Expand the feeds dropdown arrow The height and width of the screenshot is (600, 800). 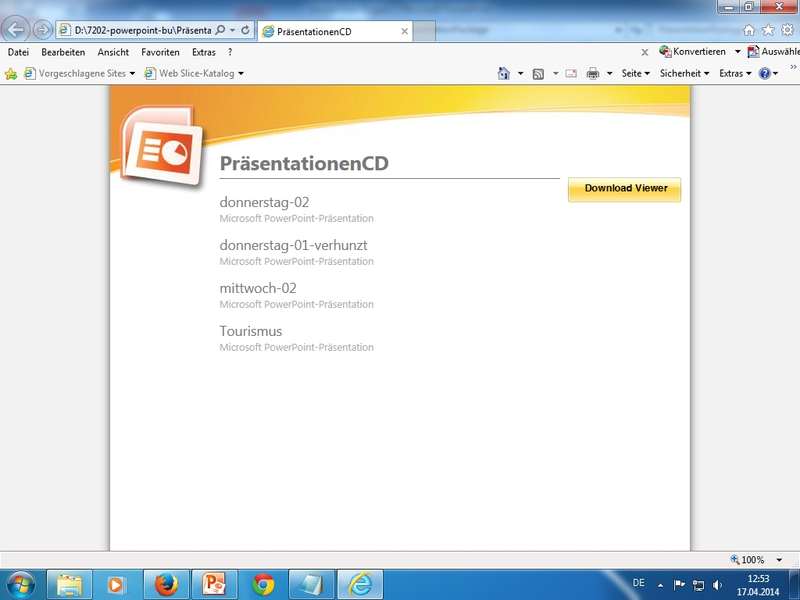coord(556,73)
